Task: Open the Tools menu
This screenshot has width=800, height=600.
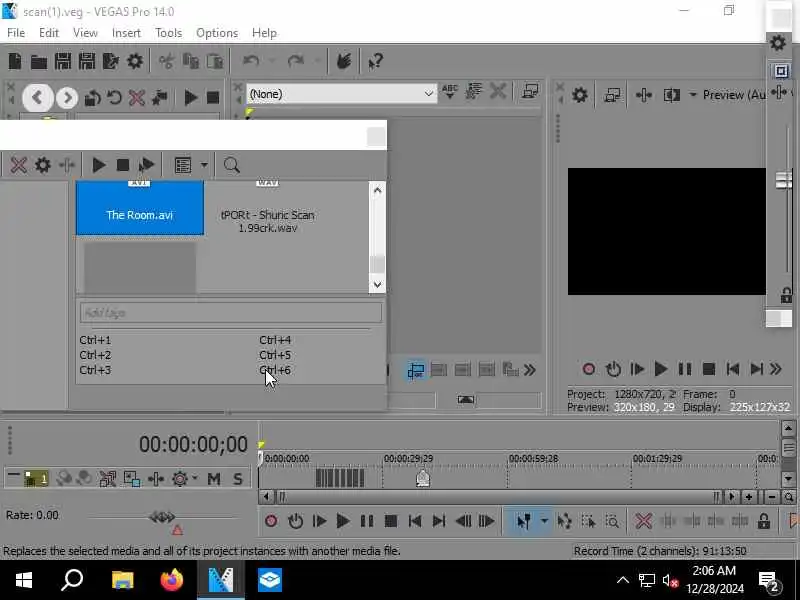Action: [x=168, y=33]
